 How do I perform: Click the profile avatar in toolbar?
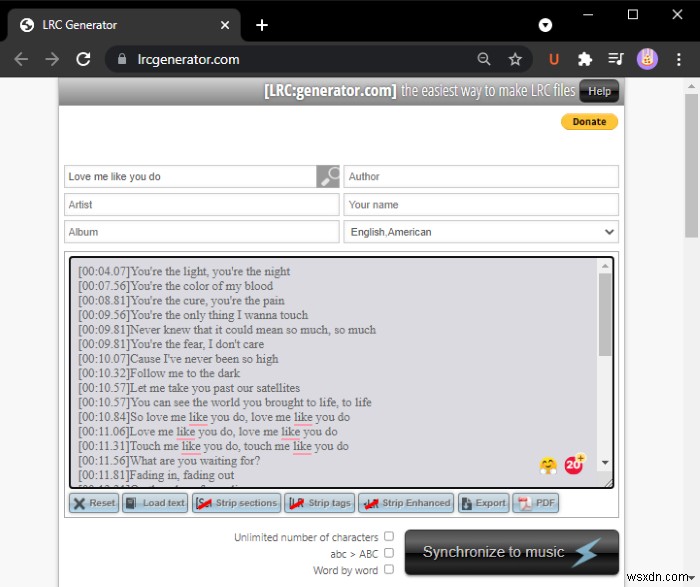(x=647, y=59)
